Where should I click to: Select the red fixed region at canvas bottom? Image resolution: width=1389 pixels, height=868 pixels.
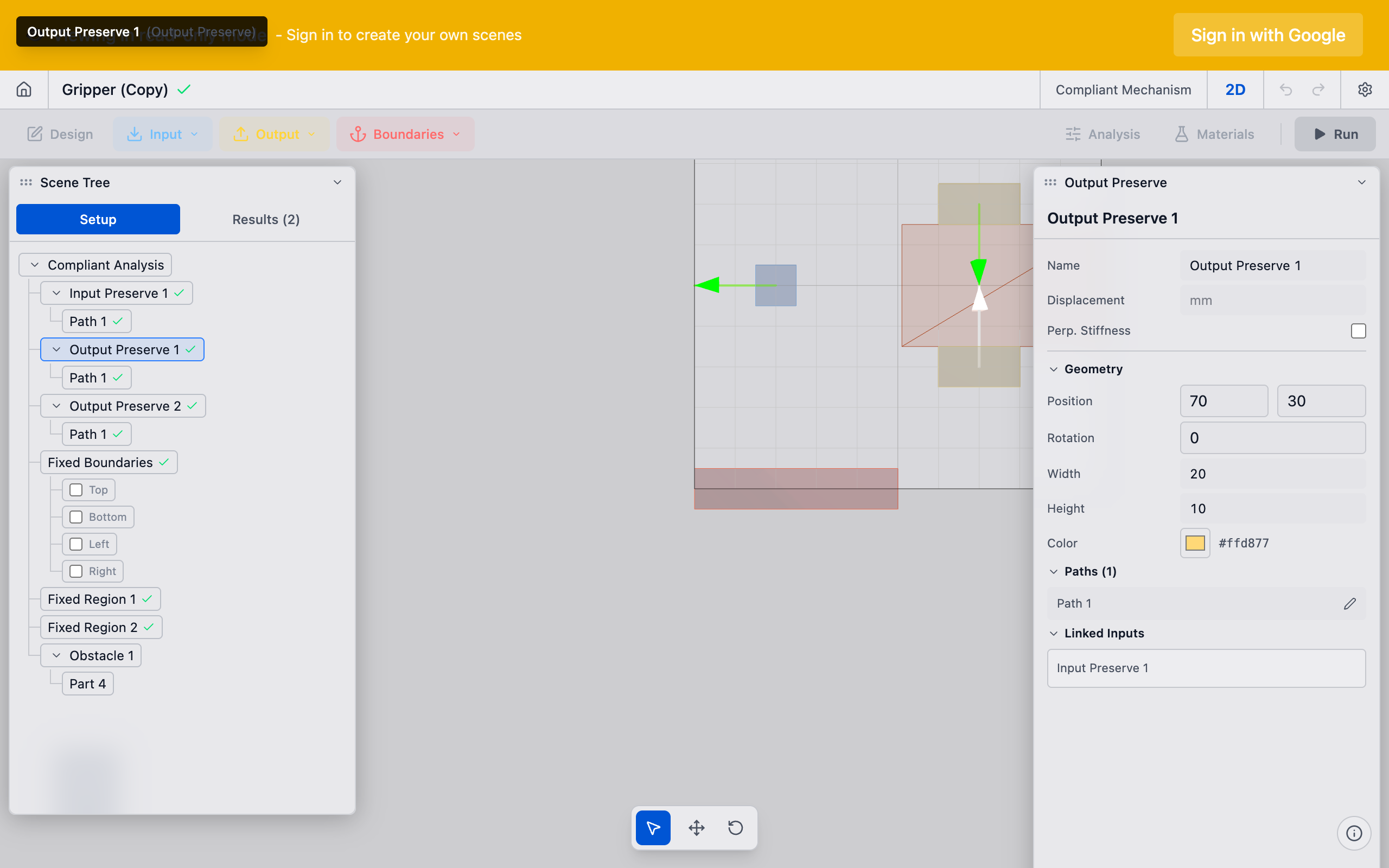pyautogui.click(x=795, y=489)
